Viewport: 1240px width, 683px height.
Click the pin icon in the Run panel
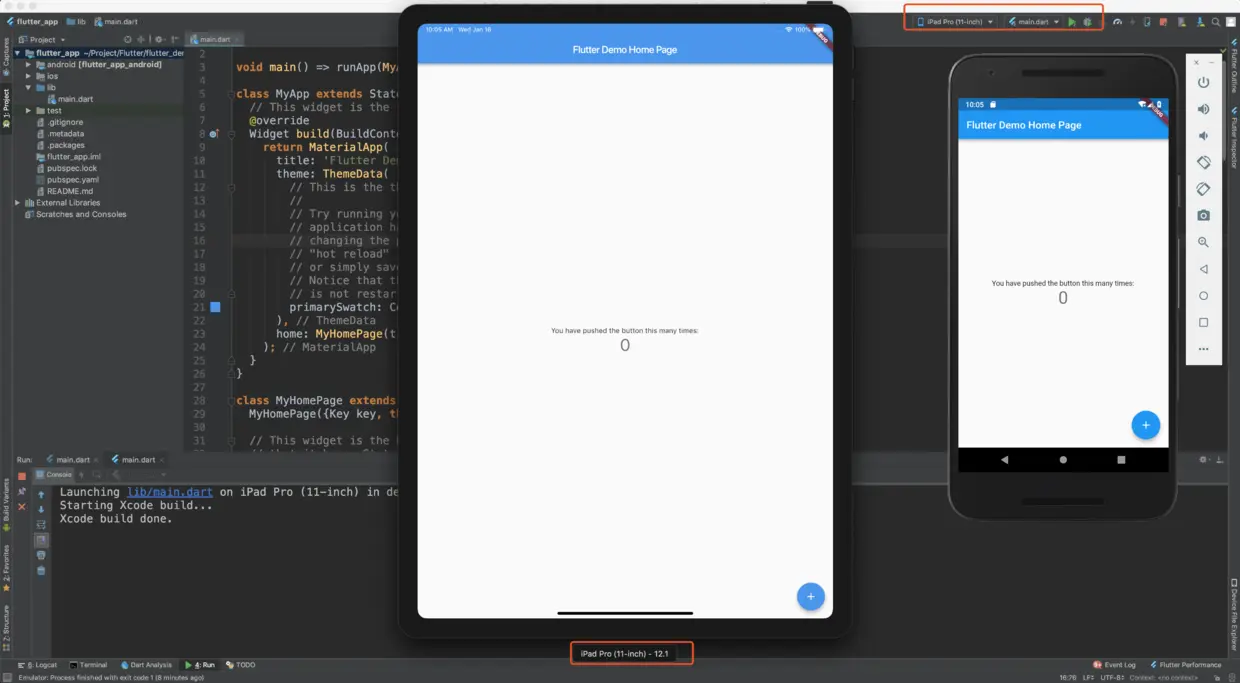point(22,492)
